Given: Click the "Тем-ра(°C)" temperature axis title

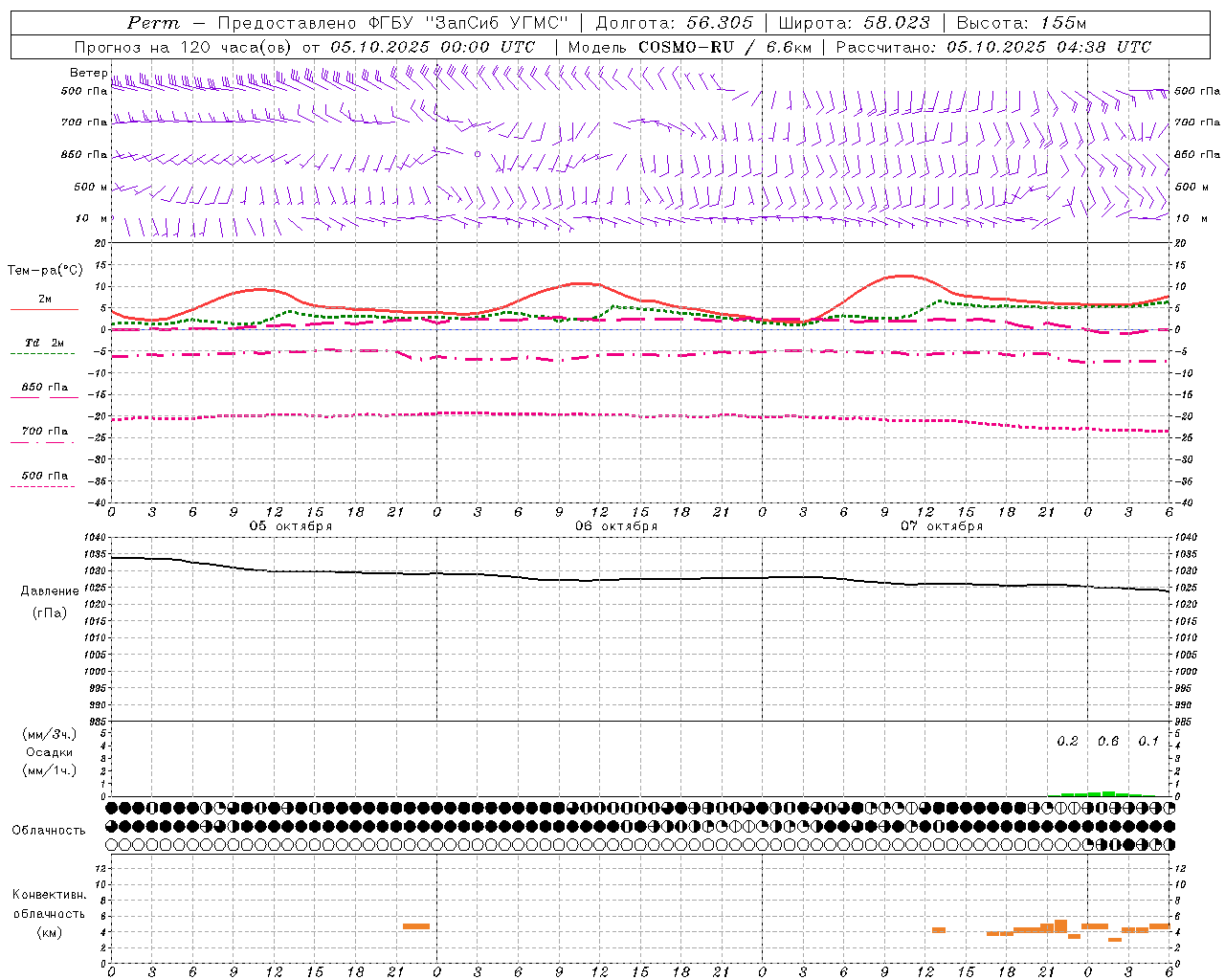Looking at the screenshot, I should point(45,271).
